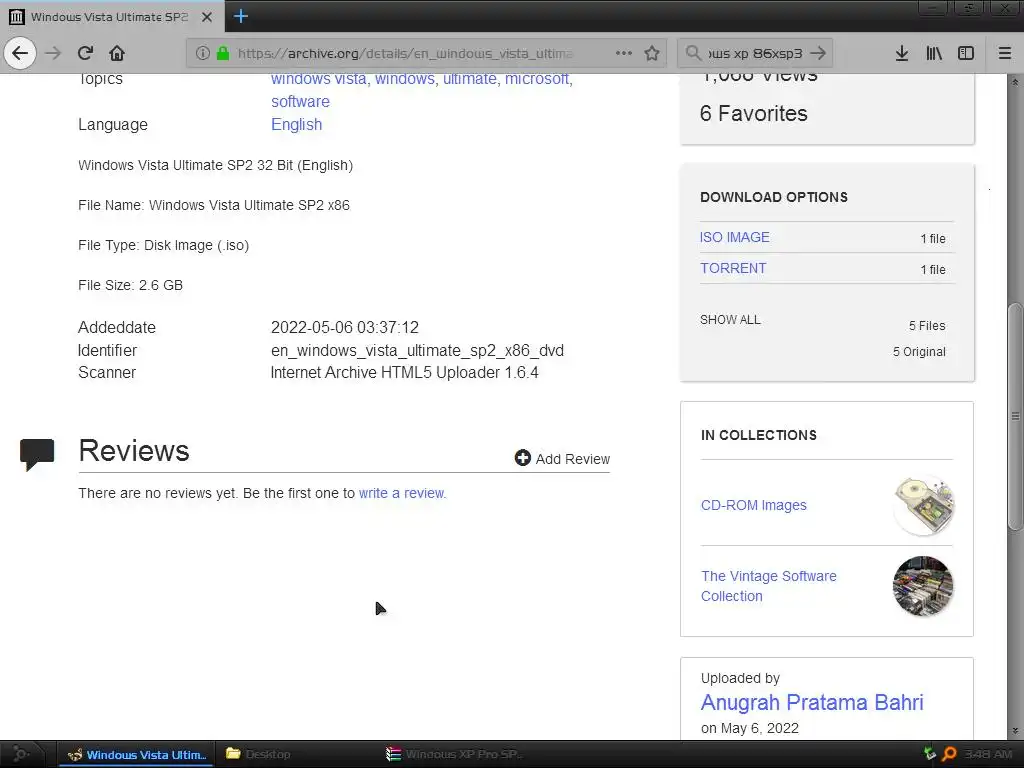
Task: Submit search with the arrow button
Action: 818,53
